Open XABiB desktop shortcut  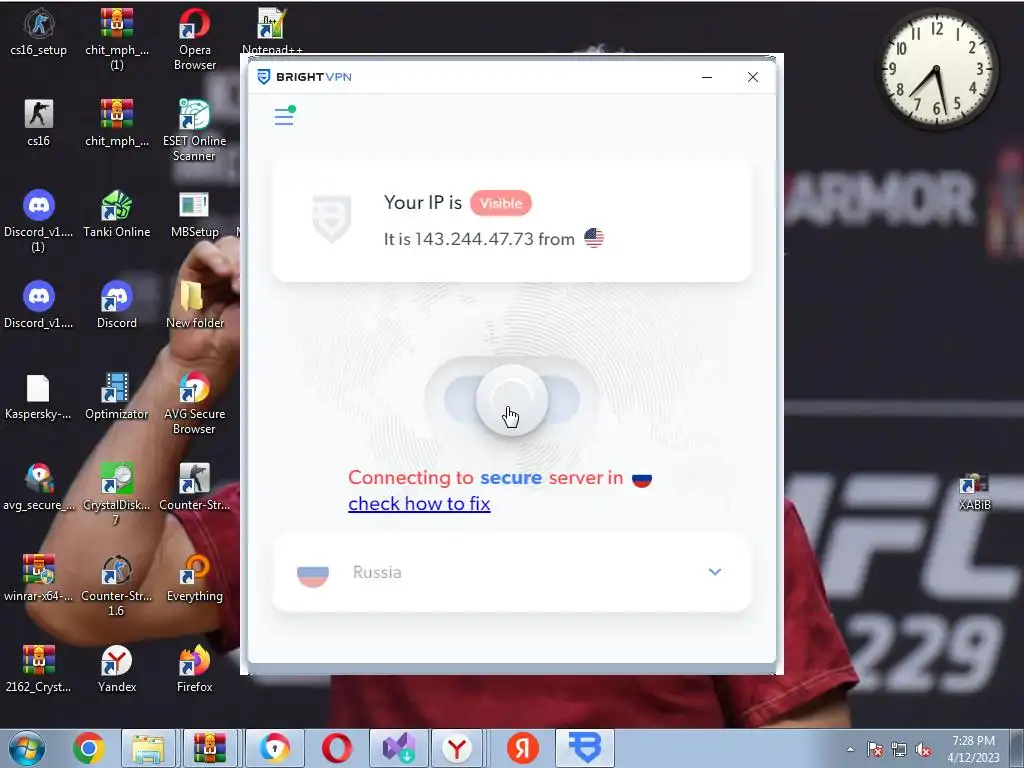[974, 493]
